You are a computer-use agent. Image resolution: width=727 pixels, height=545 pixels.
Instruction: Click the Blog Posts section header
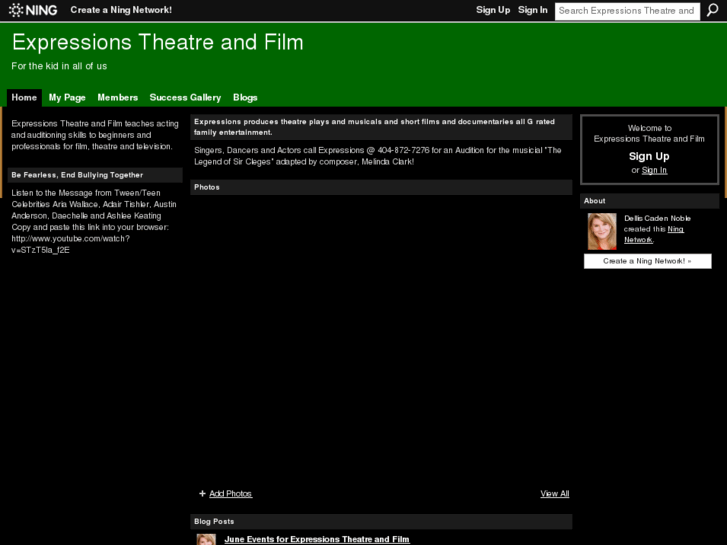coord(381,521)
